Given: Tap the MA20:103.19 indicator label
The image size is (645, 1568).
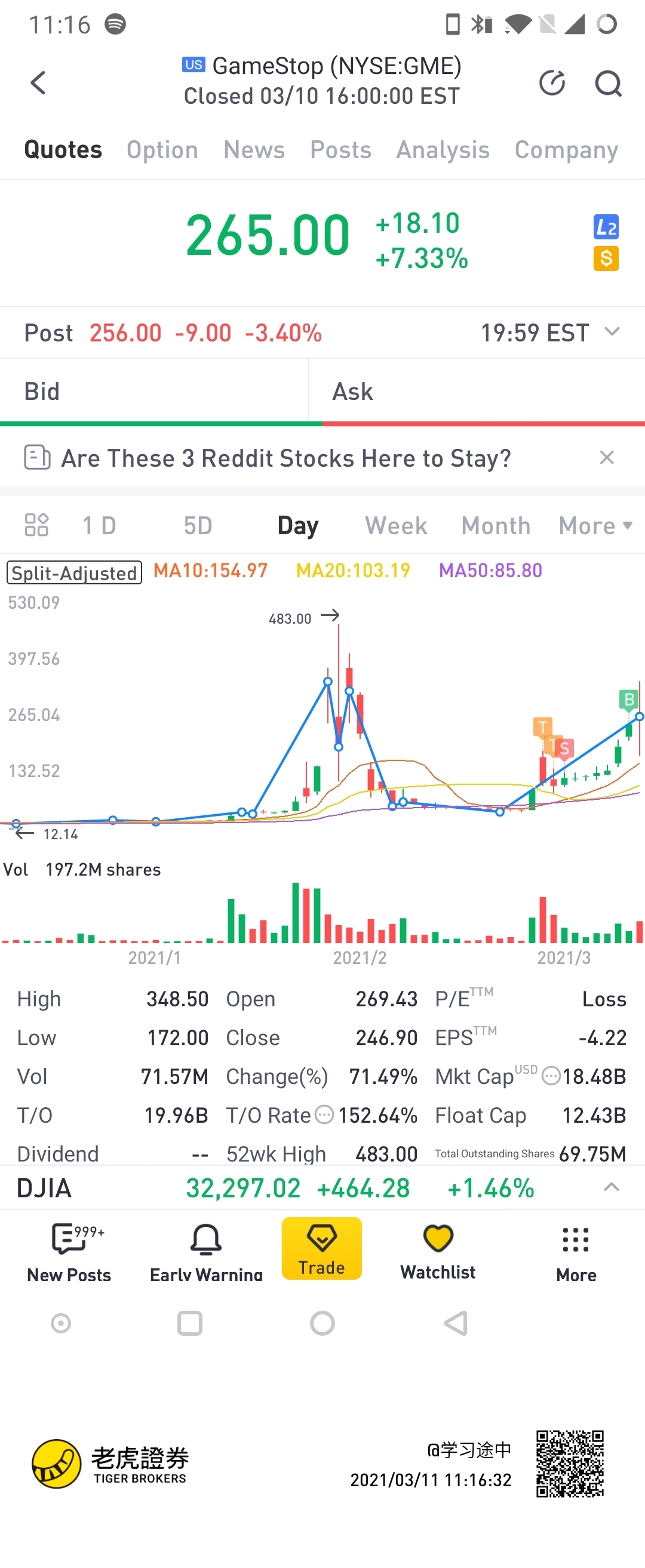Looking at the screenshot, I should pos(354,571).
